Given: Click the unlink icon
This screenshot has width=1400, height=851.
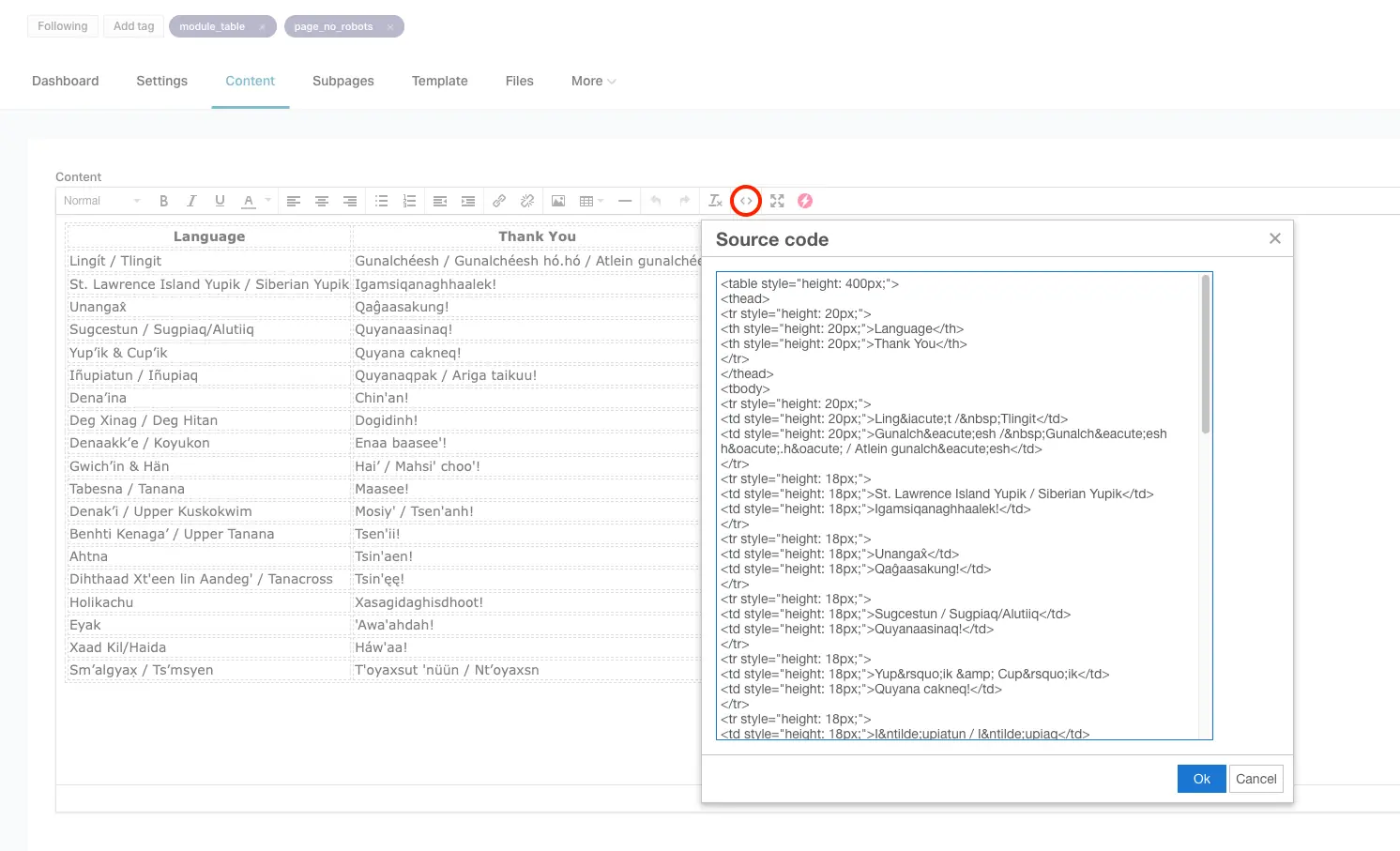Looking at the screenshot, I should [527, 201].
